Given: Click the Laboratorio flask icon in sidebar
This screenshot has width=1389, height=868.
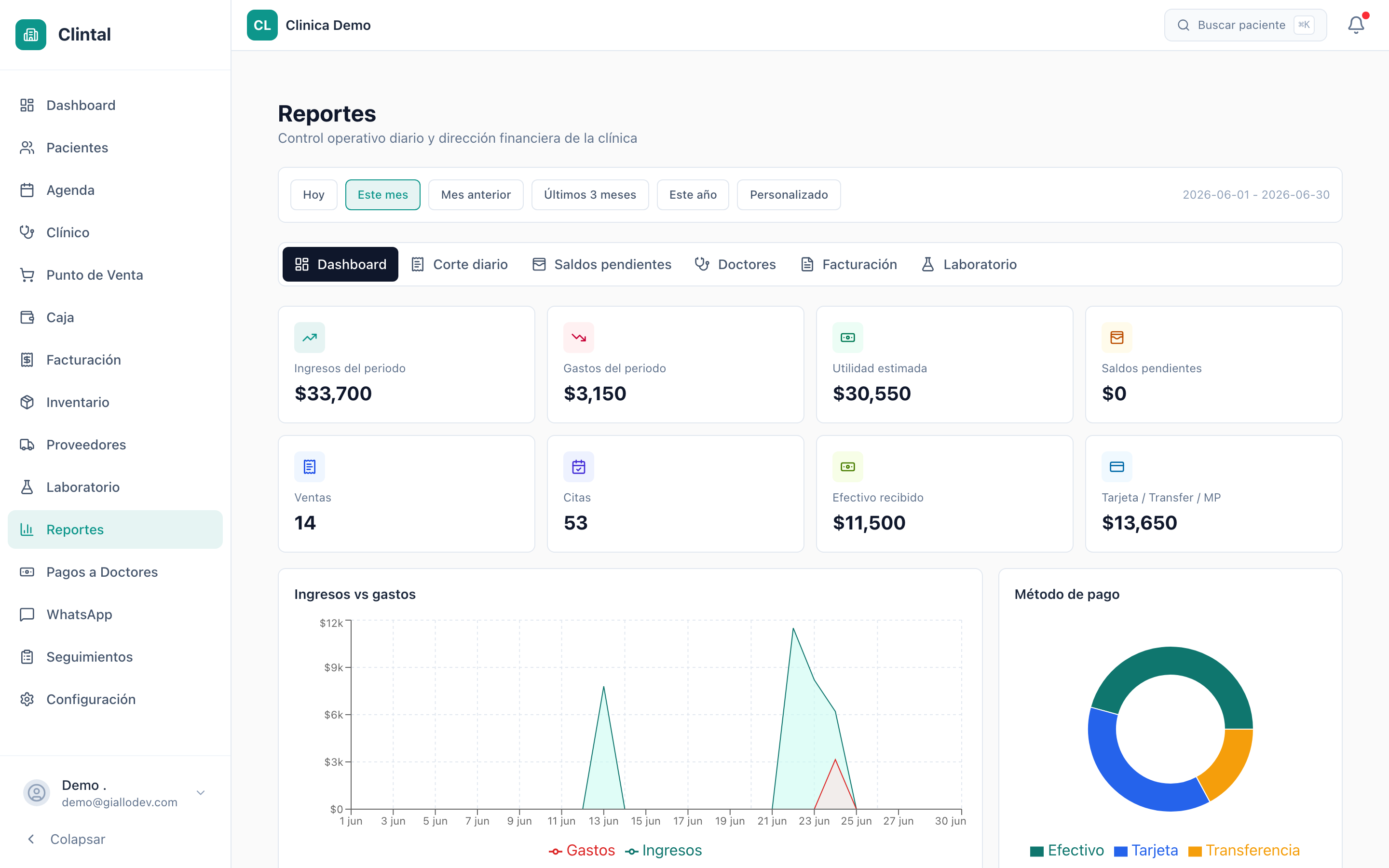Looking at the screenshot, I should (27, 487).
